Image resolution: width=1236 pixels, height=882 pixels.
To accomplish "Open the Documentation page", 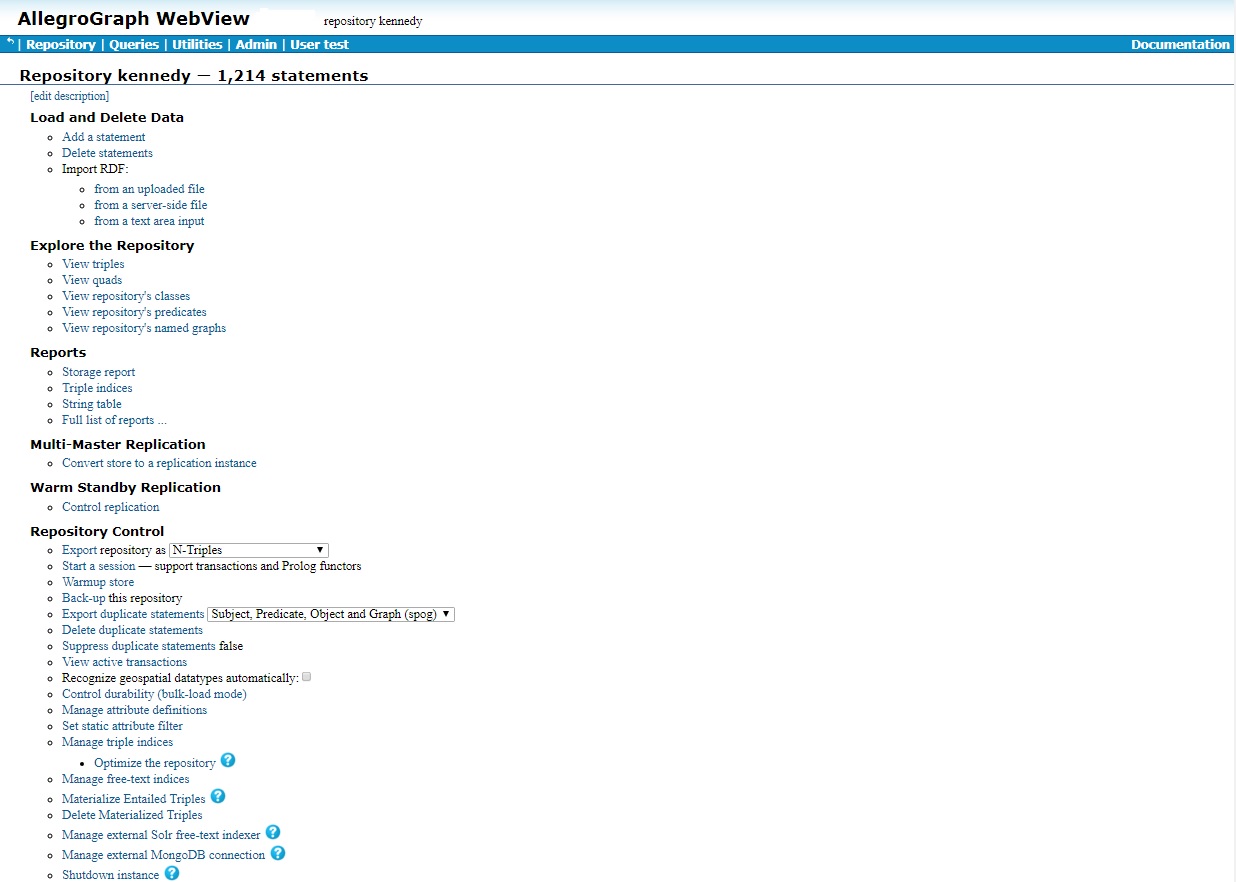I will click(1180, 44).
